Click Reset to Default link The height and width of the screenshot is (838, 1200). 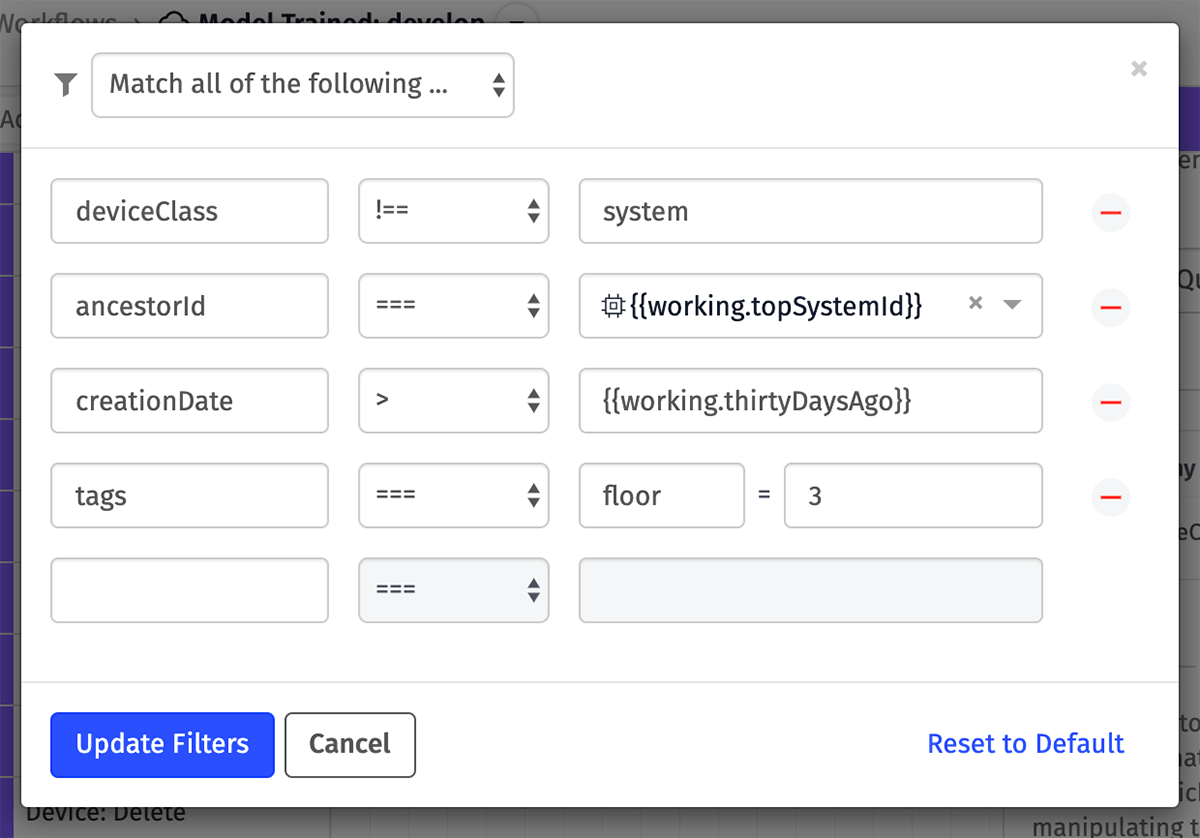pos(1026,744)
